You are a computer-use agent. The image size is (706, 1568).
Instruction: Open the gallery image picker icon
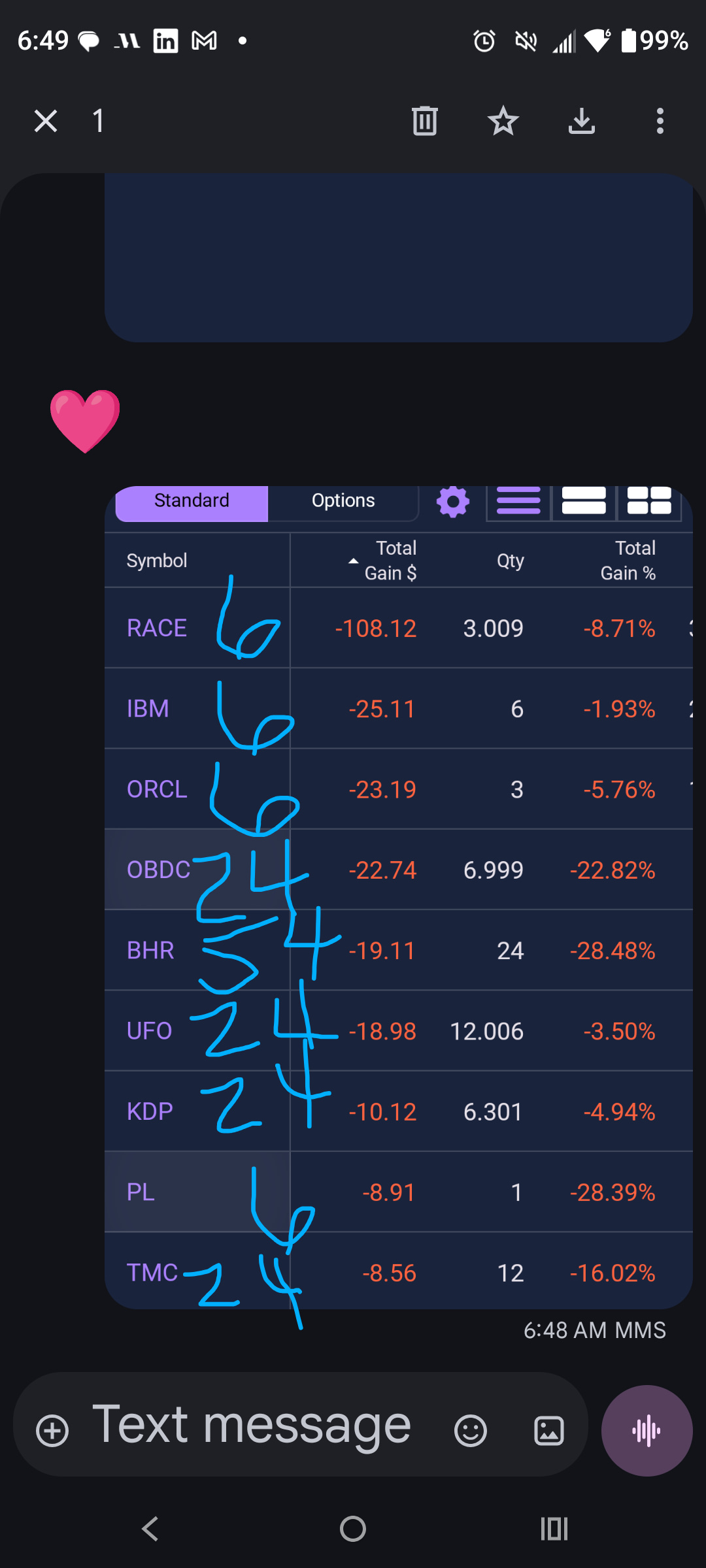pos(549,1431)
